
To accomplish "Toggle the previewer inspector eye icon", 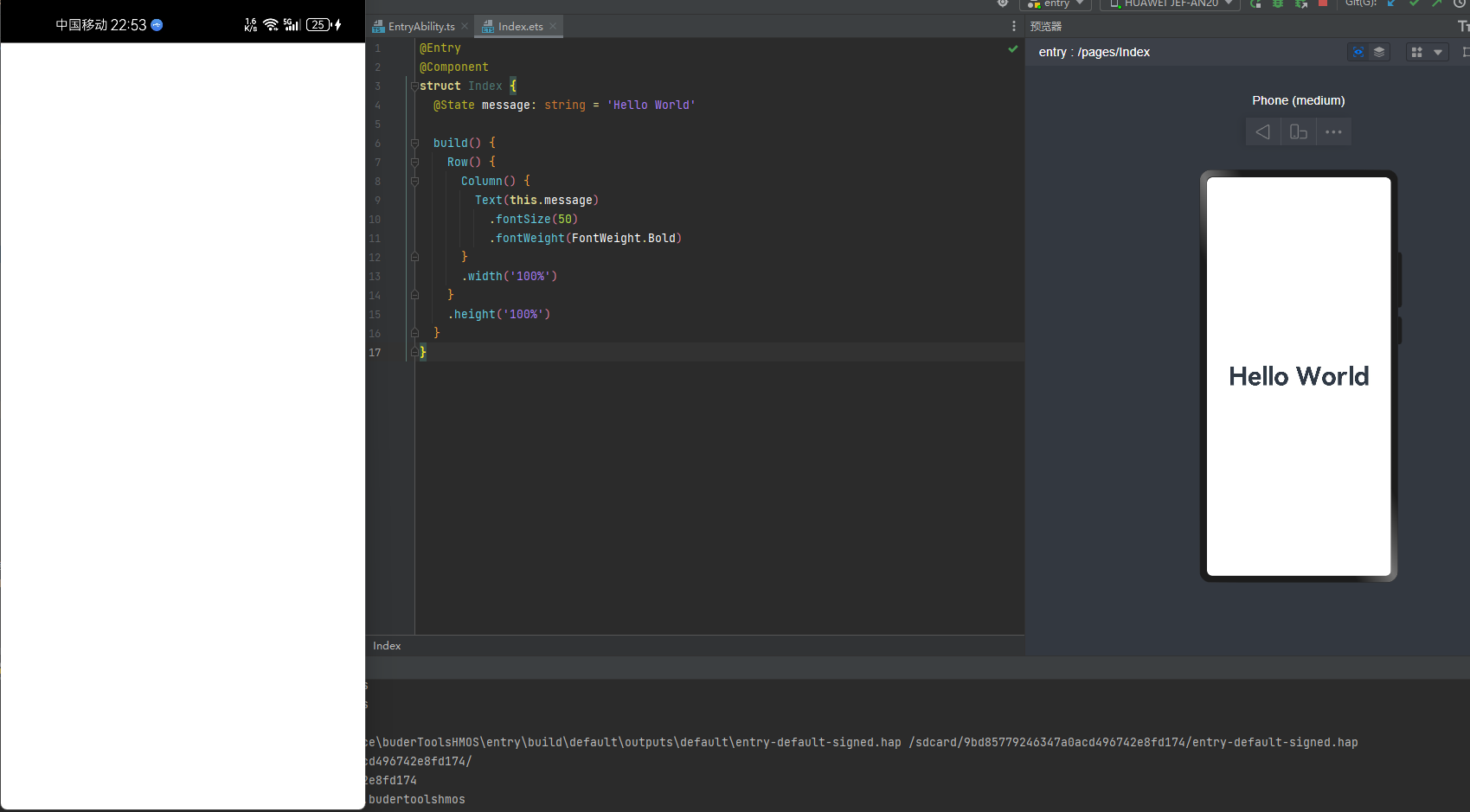I will coord(1358,53).
